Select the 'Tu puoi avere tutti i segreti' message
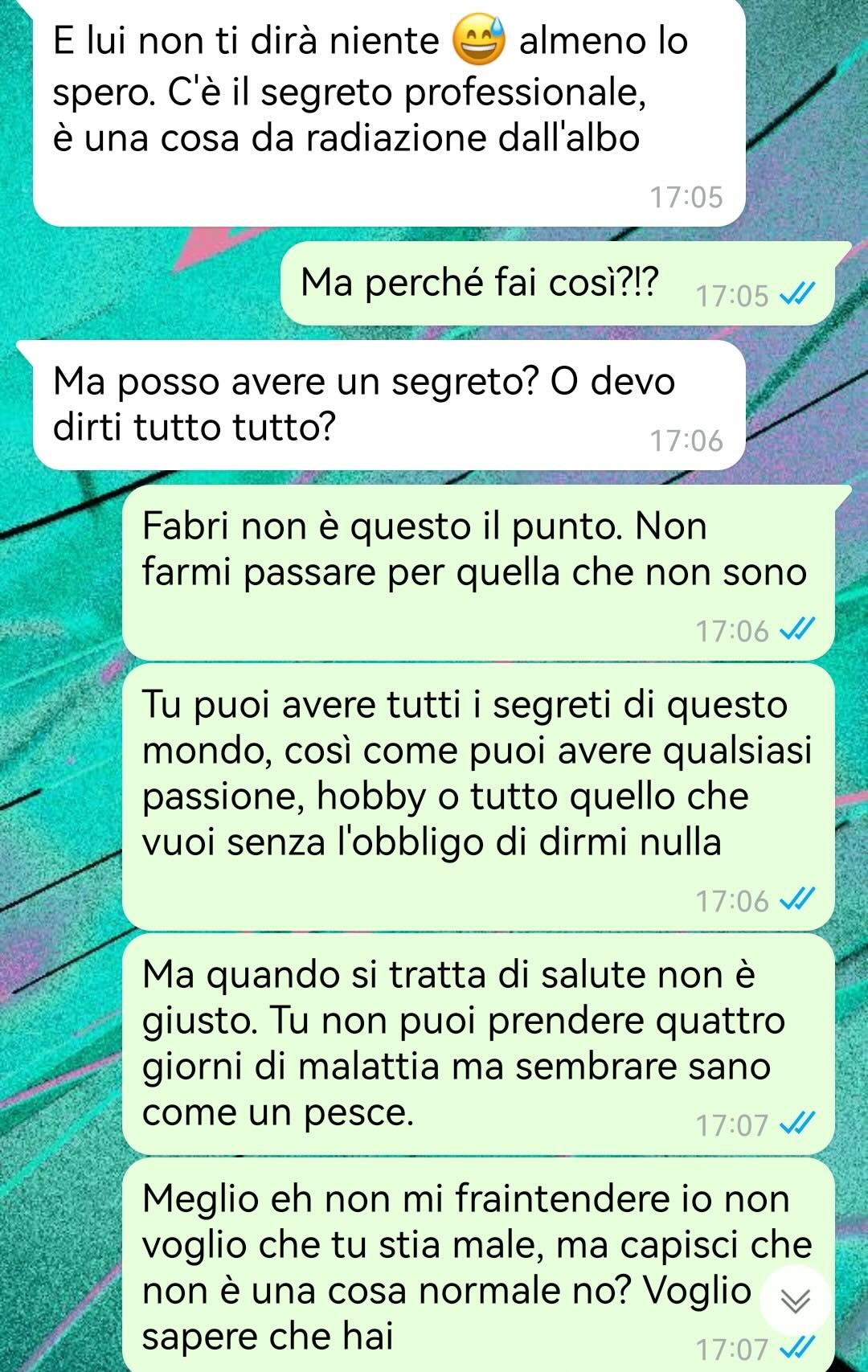This screenshot has height=1372, width=868. (x=478, y=797)
